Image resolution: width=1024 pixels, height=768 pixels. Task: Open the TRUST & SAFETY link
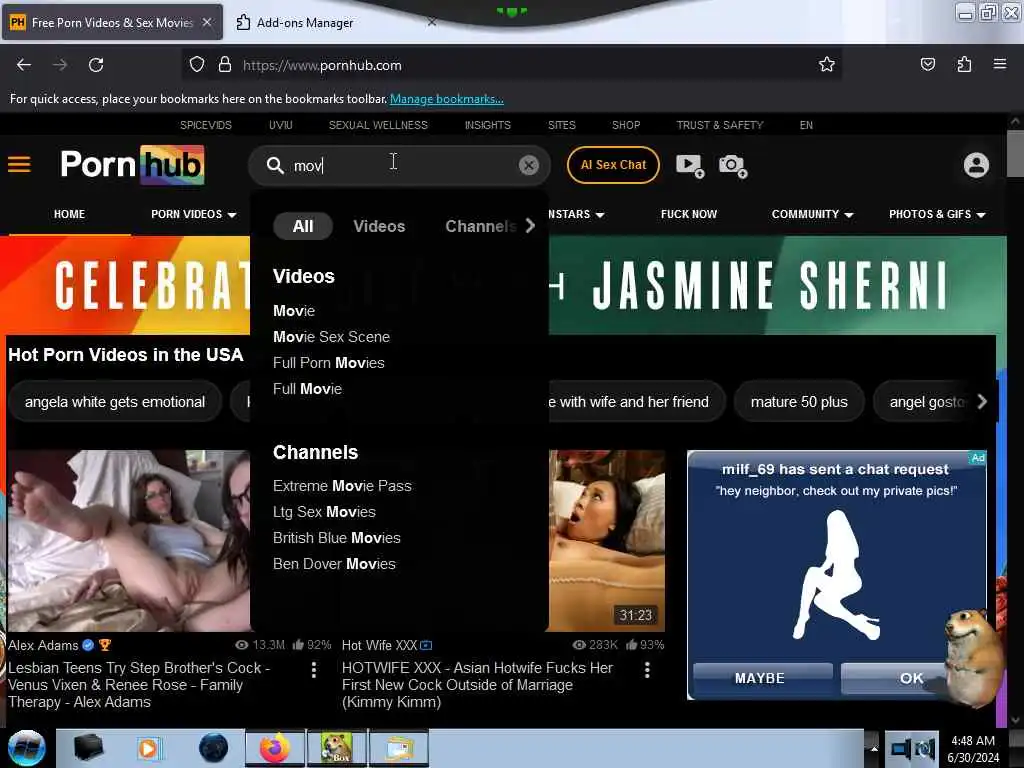click(720, 125)
